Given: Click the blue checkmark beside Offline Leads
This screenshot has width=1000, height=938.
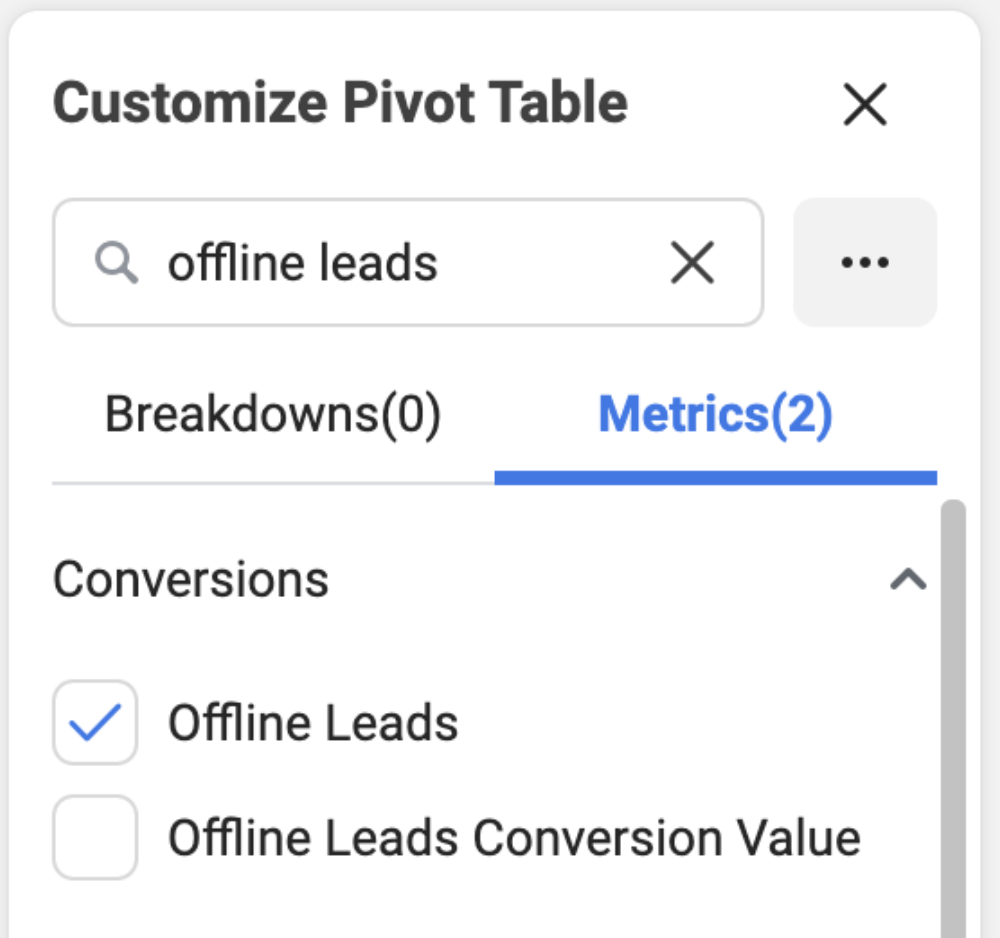Looking at the screenshot, I should tap(95, 722).
